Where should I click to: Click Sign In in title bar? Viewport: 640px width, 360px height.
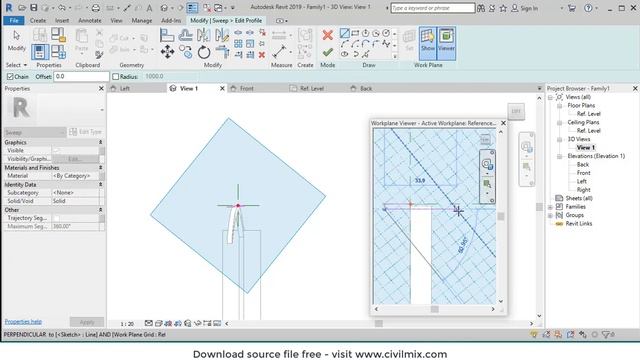[x=525, y=8]
